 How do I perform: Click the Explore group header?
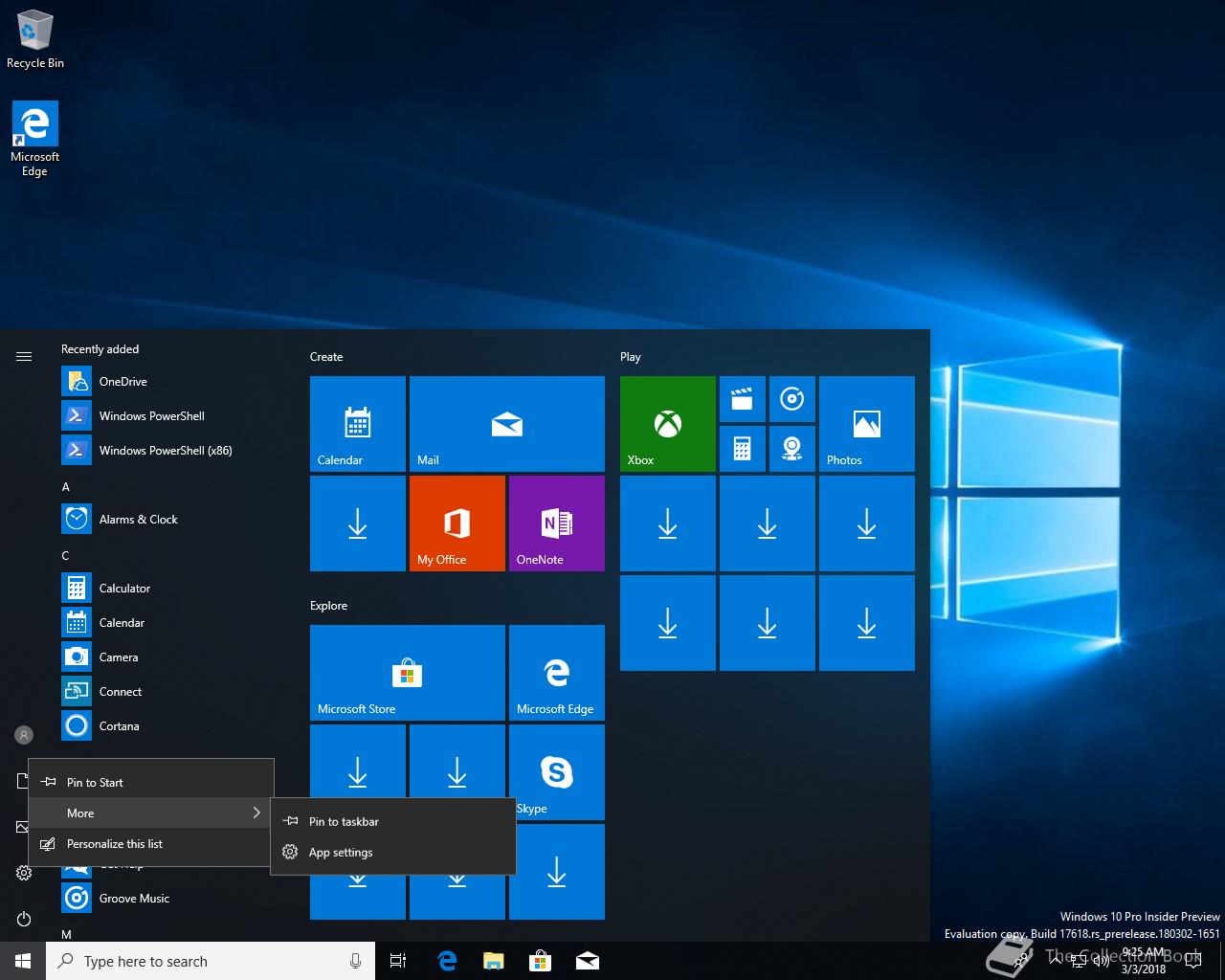point(328,606)
